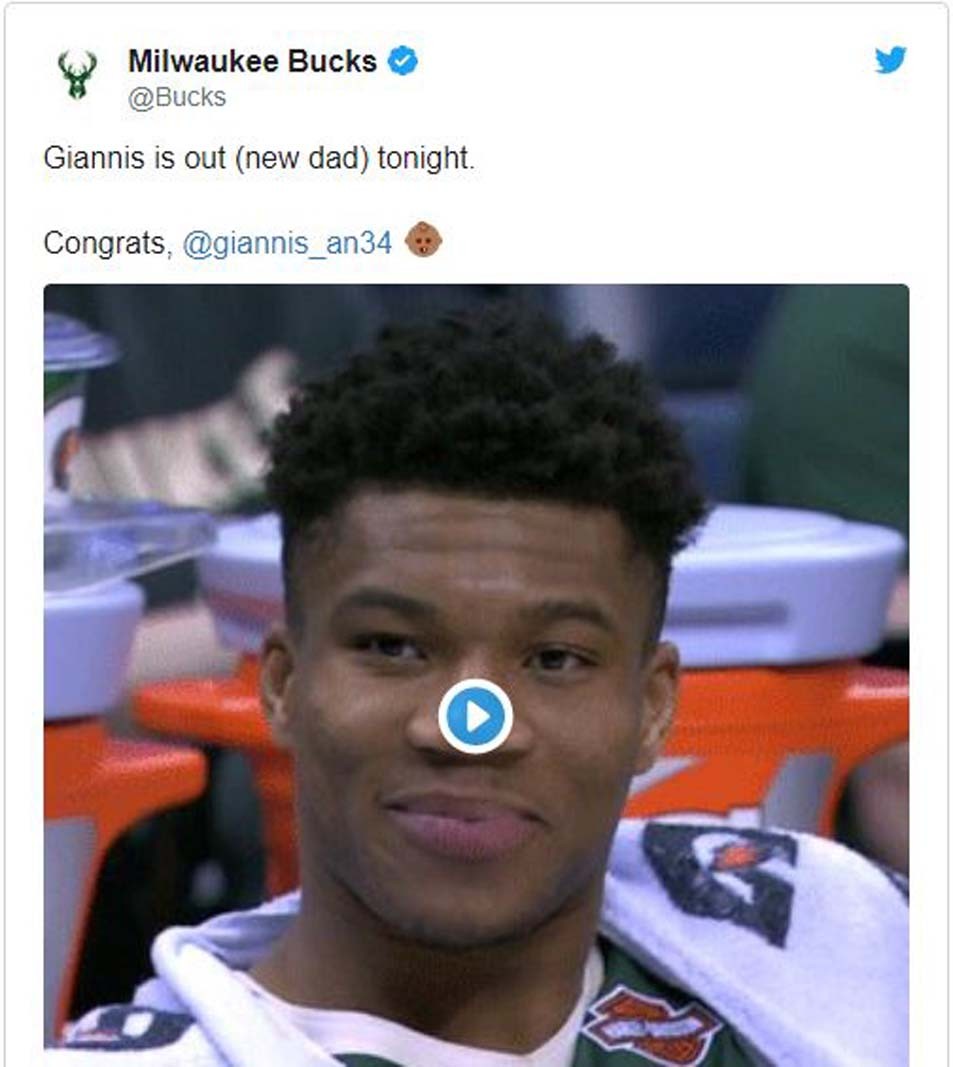The image size is (953, 1067).
Task: Play the embedded tweet video
Action: tap(475, 716)
